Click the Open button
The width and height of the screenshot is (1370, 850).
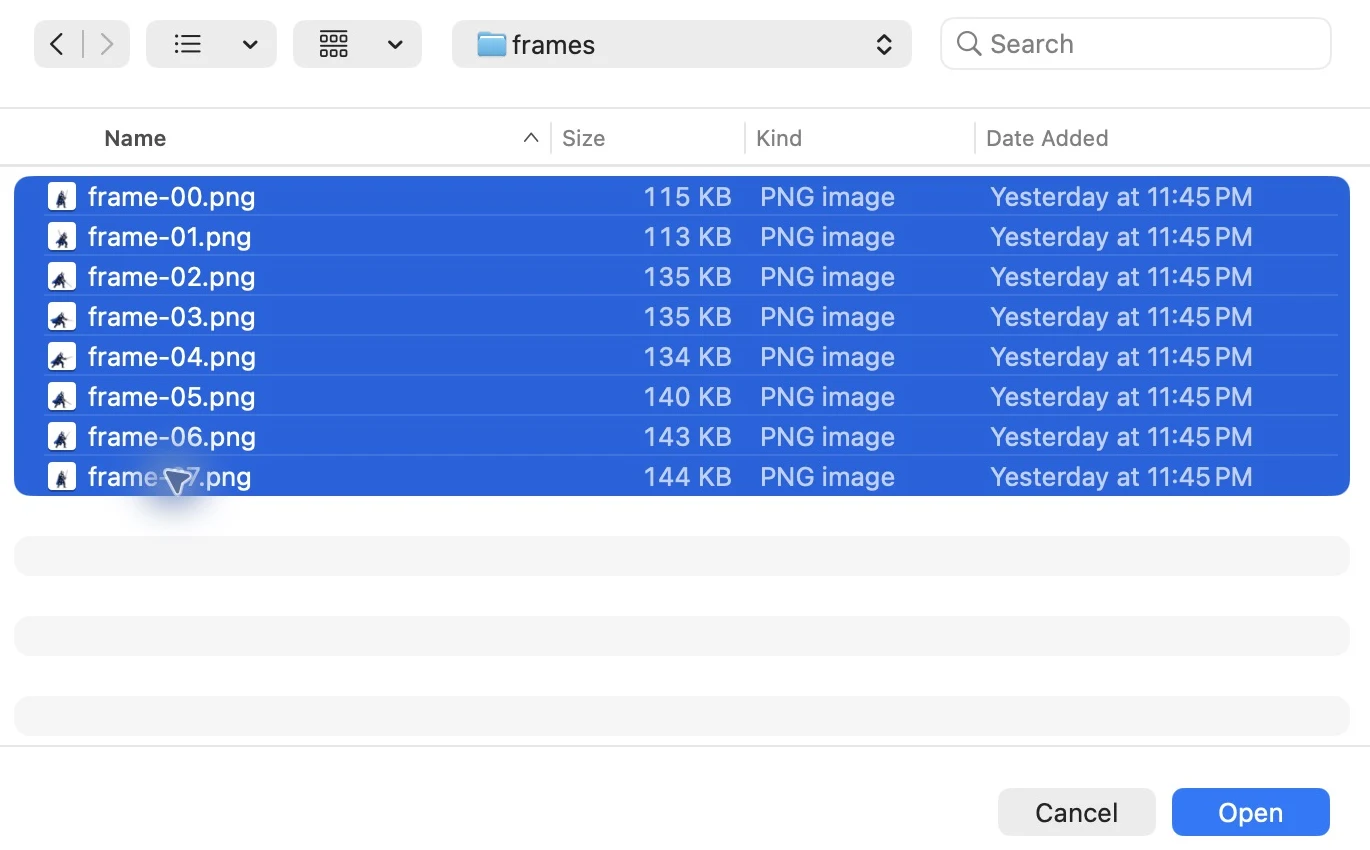click(1251, 812)
